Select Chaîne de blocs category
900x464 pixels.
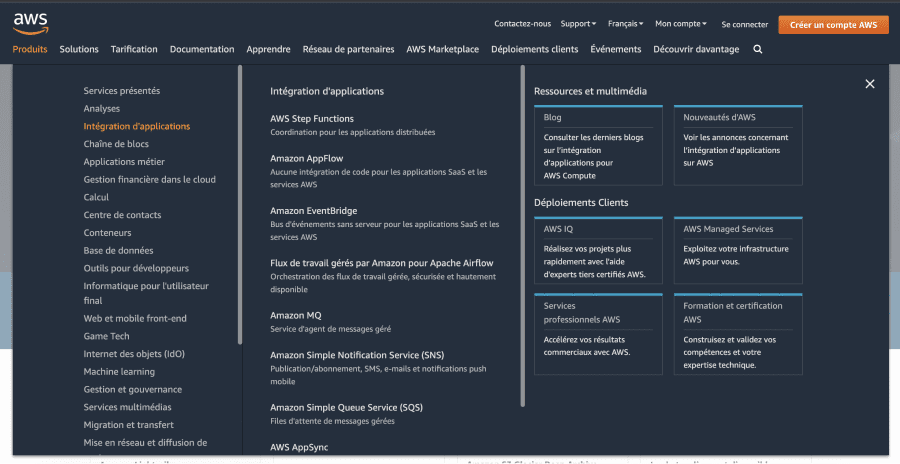pyautogui.click(x=116, y=144)
